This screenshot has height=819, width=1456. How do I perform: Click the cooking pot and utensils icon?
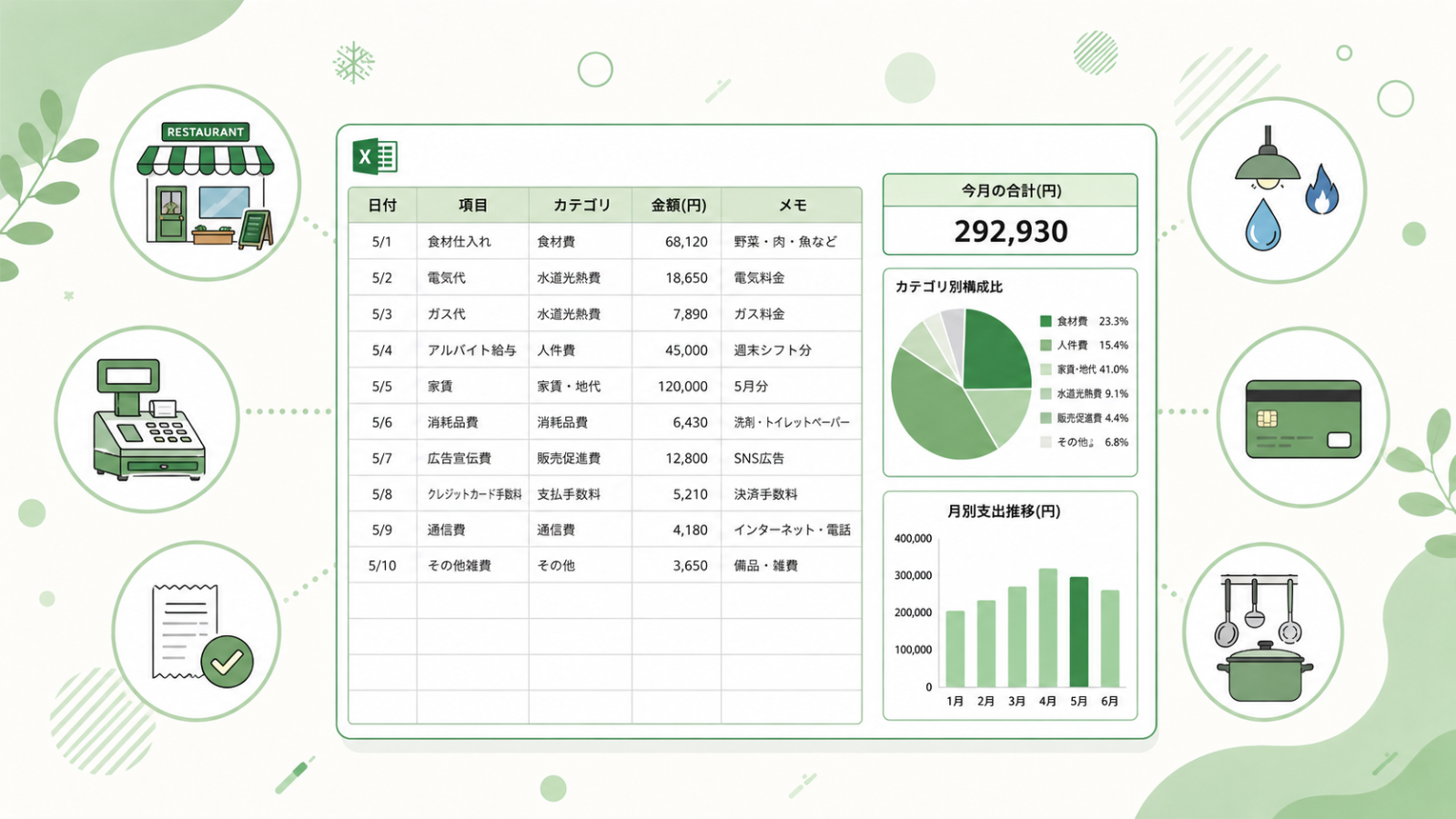(1265, 638)
